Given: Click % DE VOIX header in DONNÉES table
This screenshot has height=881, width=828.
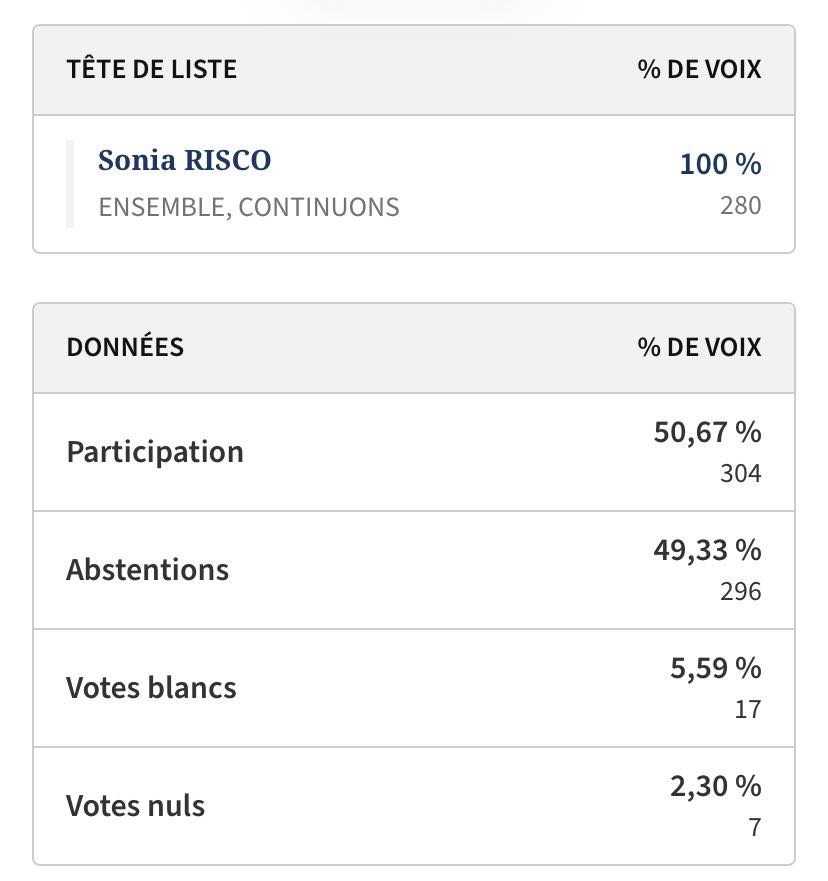Looking at the screenshot, I should pos(699,348).
